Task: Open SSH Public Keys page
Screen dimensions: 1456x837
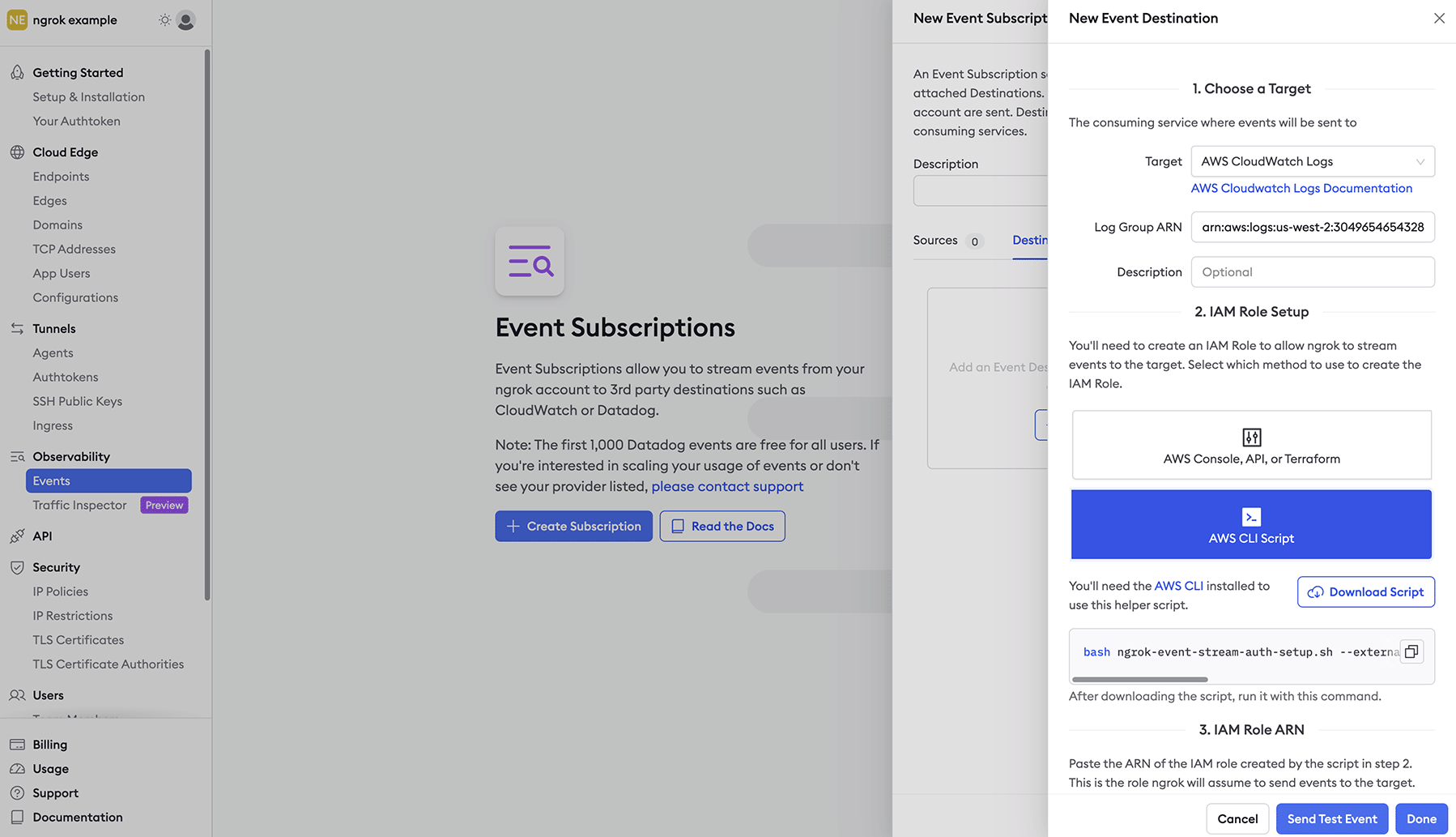Action: 77,401
